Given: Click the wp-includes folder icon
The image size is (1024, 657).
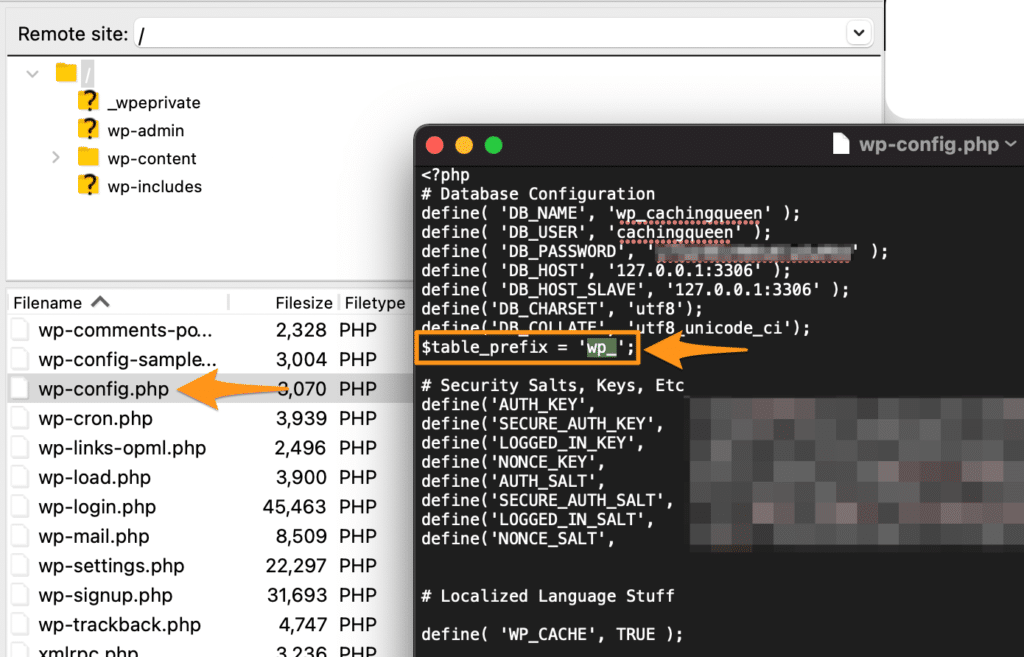Looking at the screenshot, I should 89,186.
